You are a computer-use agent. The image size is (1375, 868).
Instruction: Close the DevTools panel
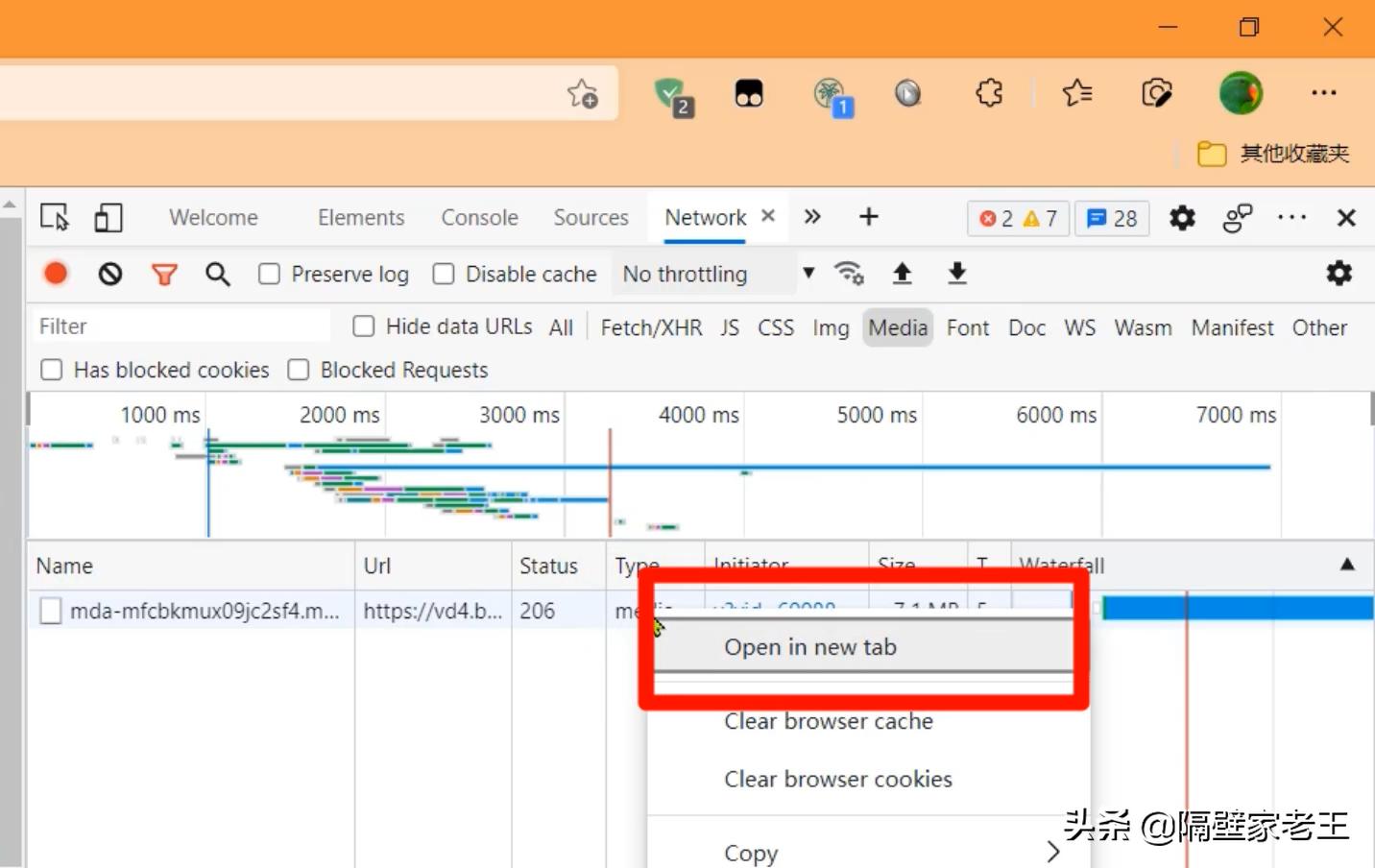tap(1346, 218)
